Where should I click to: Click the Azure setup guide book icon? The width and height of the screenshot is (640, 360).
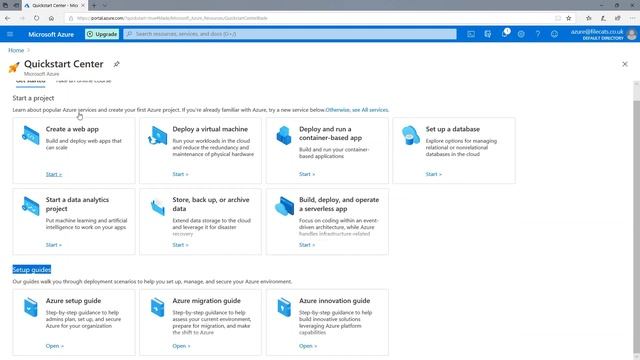click(x=31, y=307)
